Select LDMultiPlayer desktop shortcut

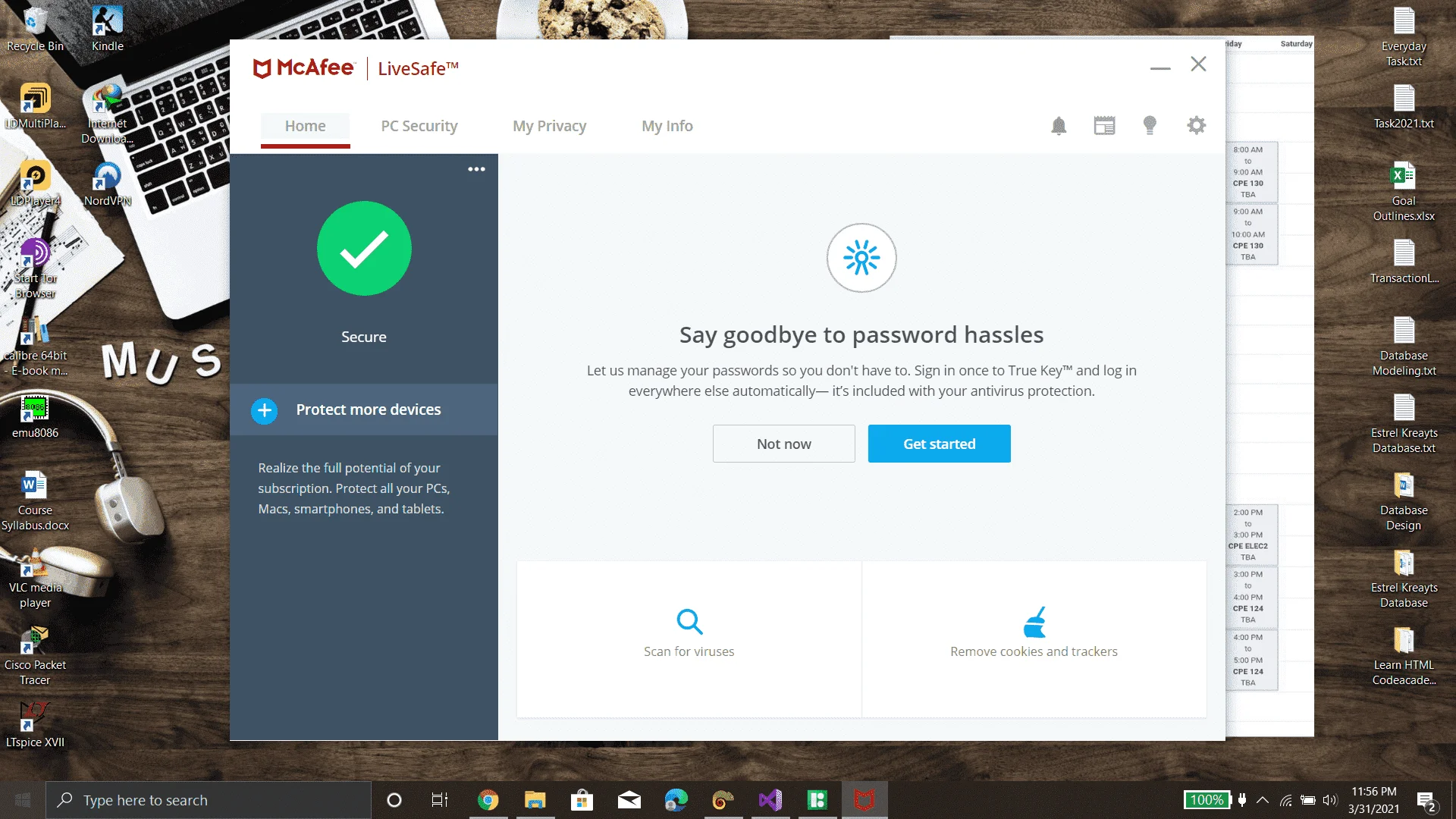[35, 108]
